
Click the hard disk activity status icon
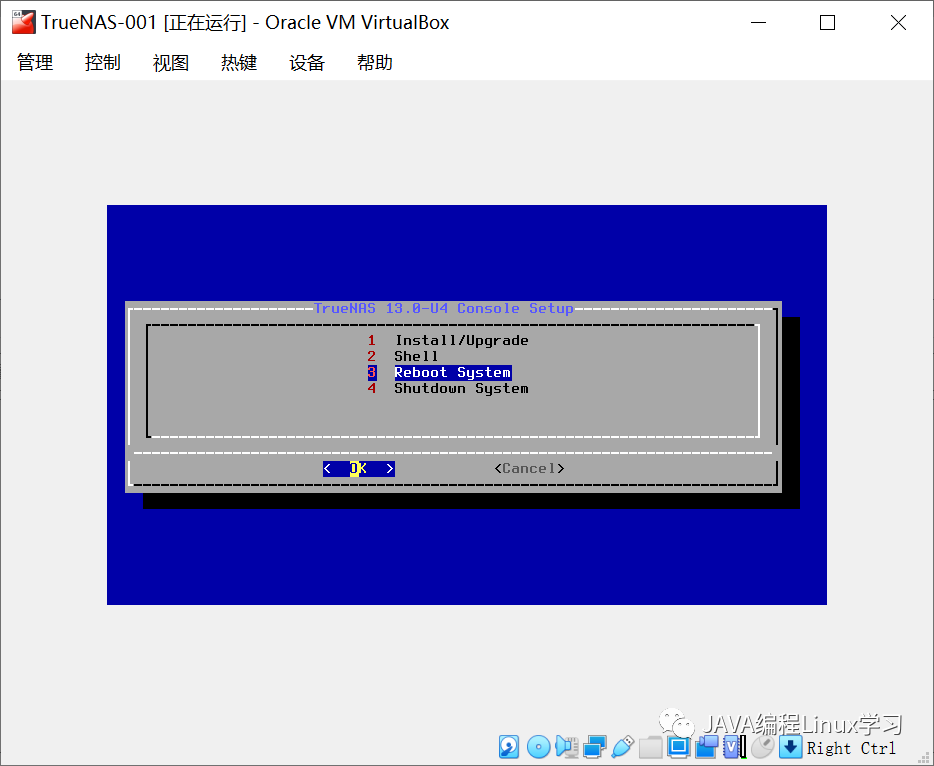(509, 747)
